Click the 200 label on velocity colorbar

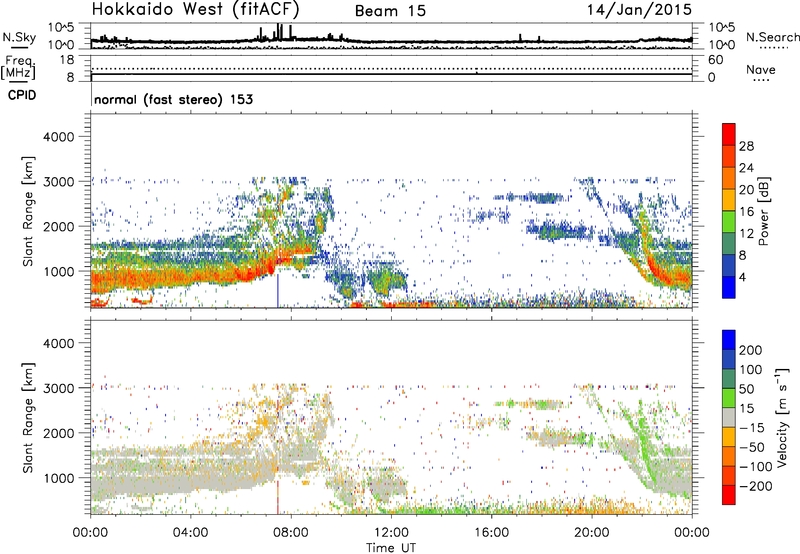751,350
